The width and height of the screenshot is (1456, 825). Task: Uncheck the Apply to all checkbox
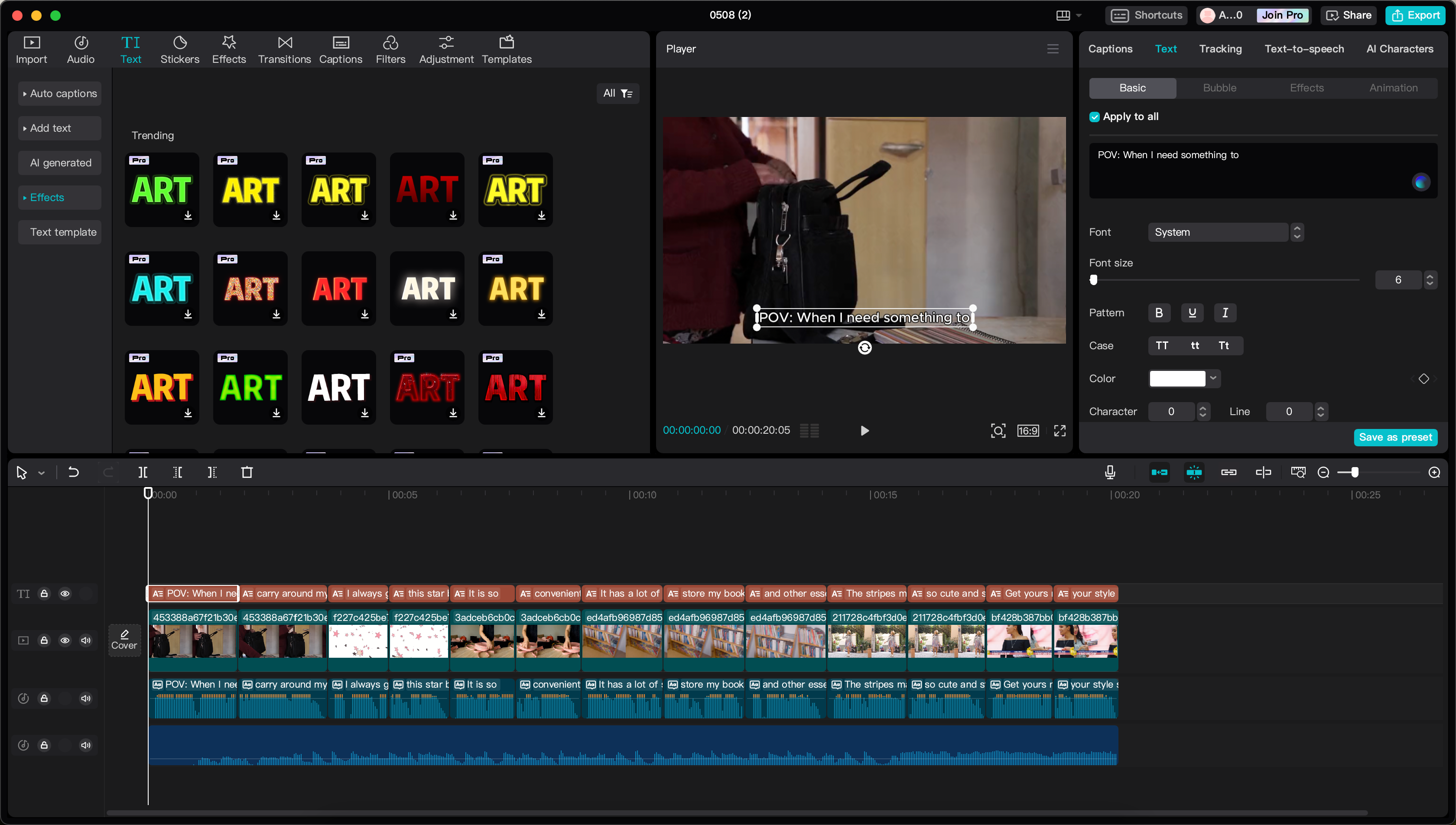(x=1095, y=116)
